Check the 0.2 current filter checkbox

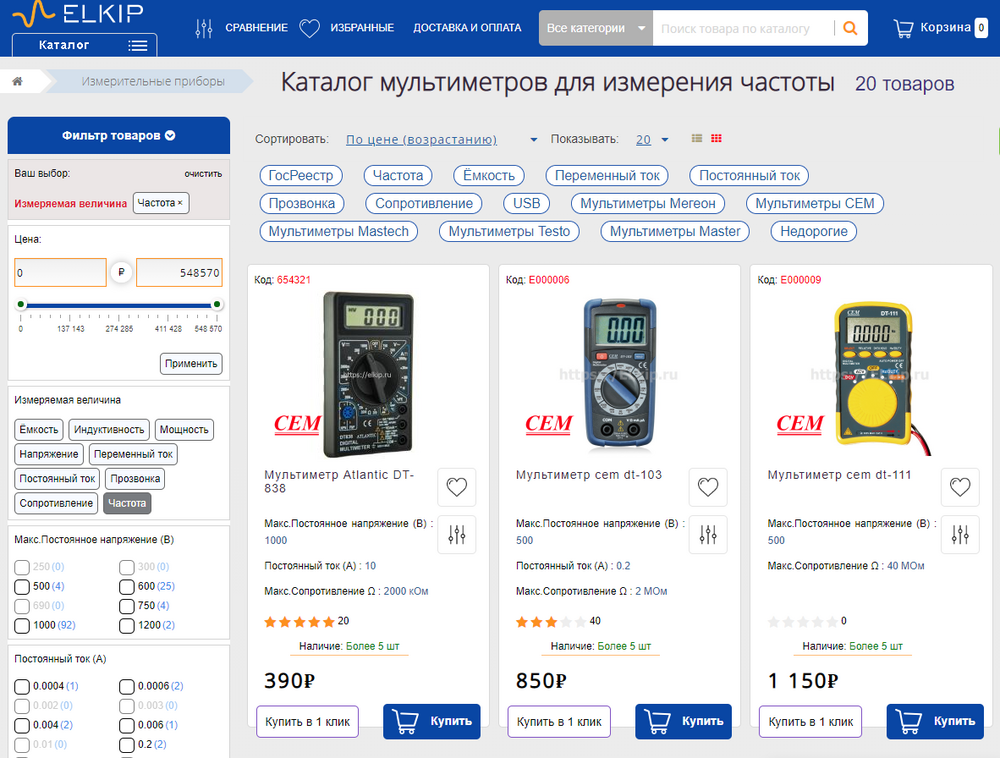point(127,744)
